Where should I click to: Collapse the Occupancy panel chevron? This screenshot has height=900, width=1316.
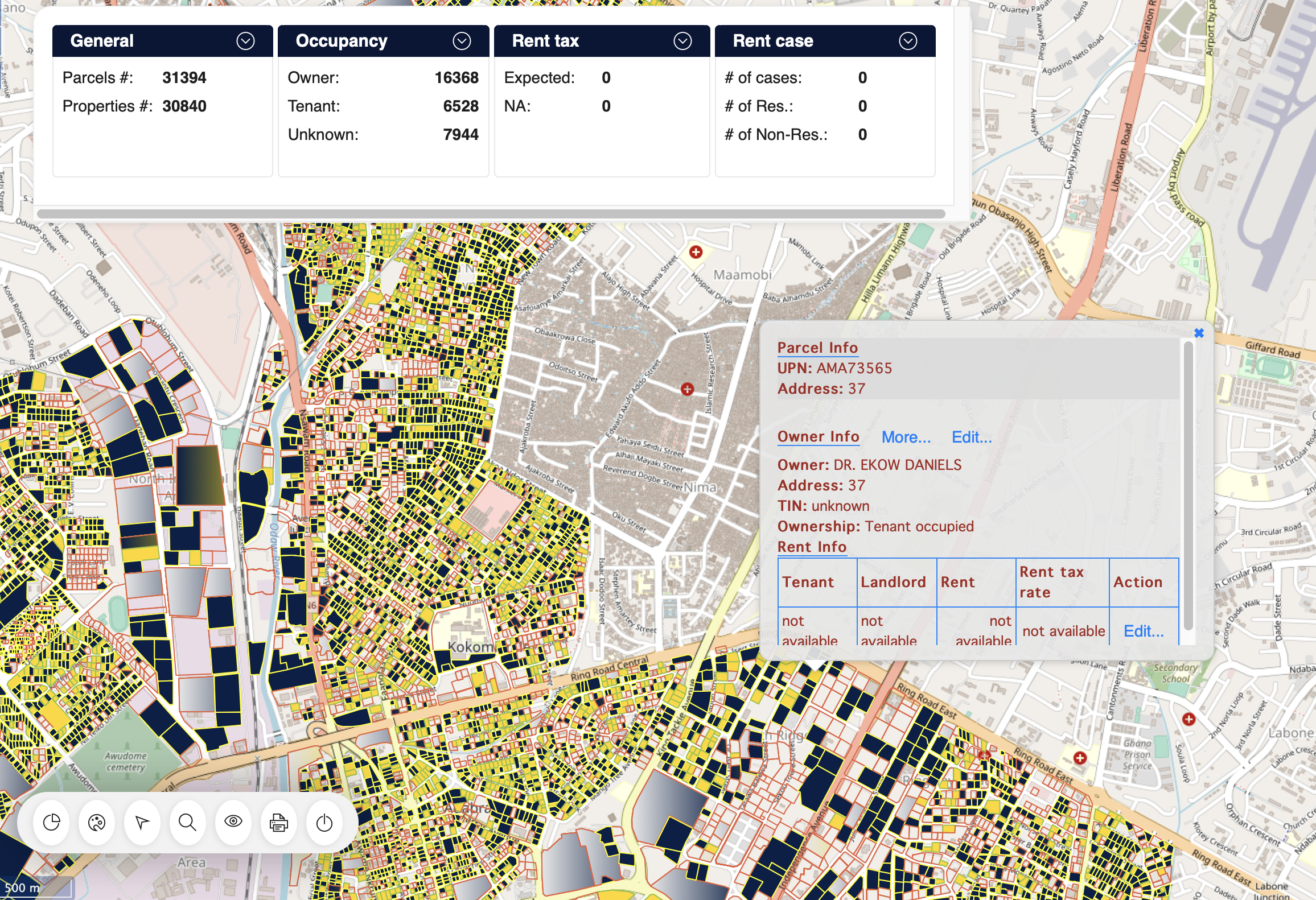coord(462,41)
